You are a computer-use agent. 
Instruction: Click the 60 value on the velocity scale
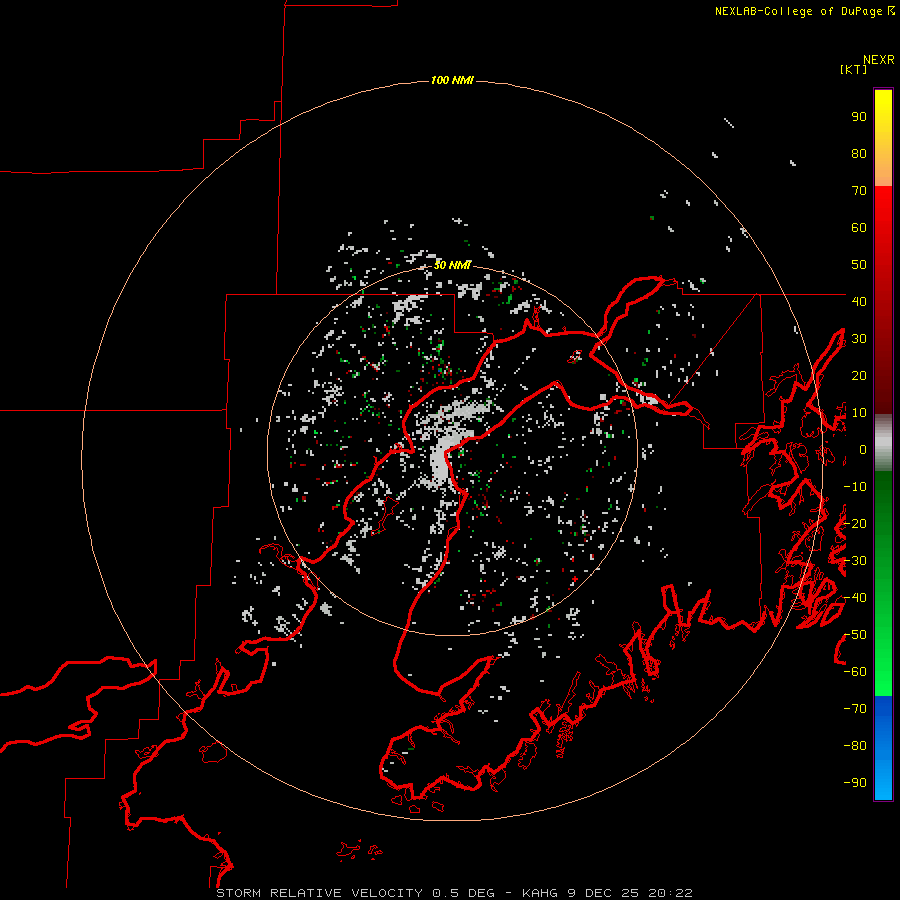coord(859,228)
